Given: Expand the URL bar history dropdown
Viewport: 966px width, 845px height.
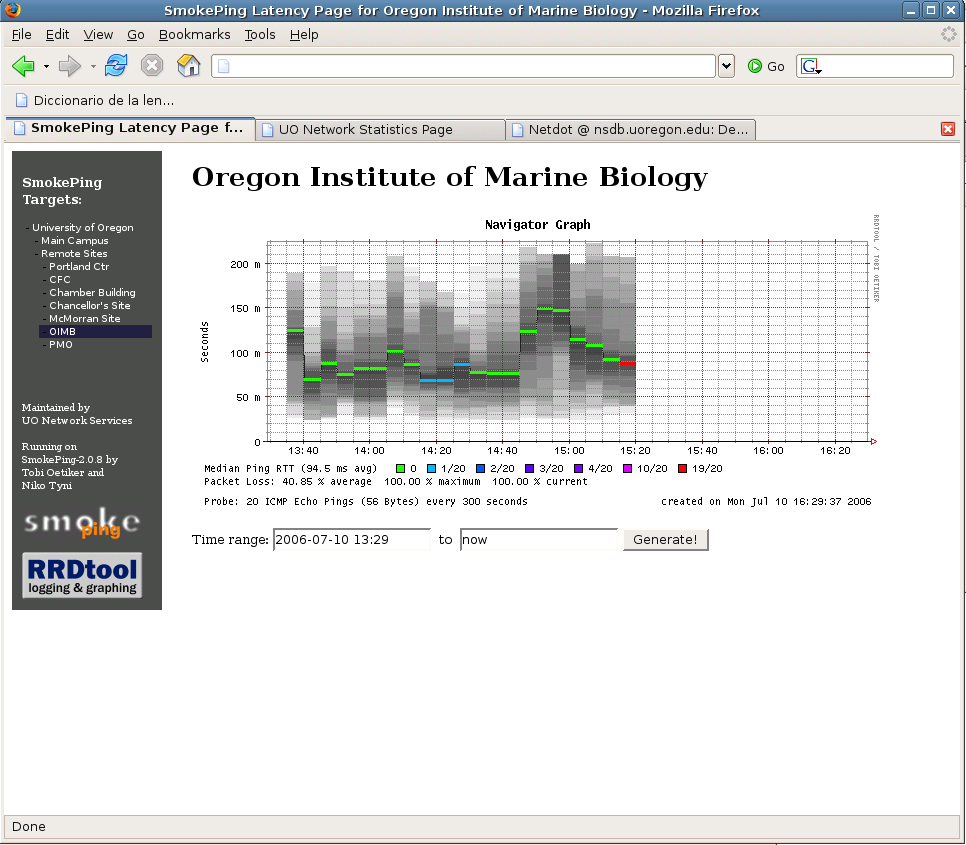Looking at the screenshot, I should pyautogui.click(x=726, y=66).
